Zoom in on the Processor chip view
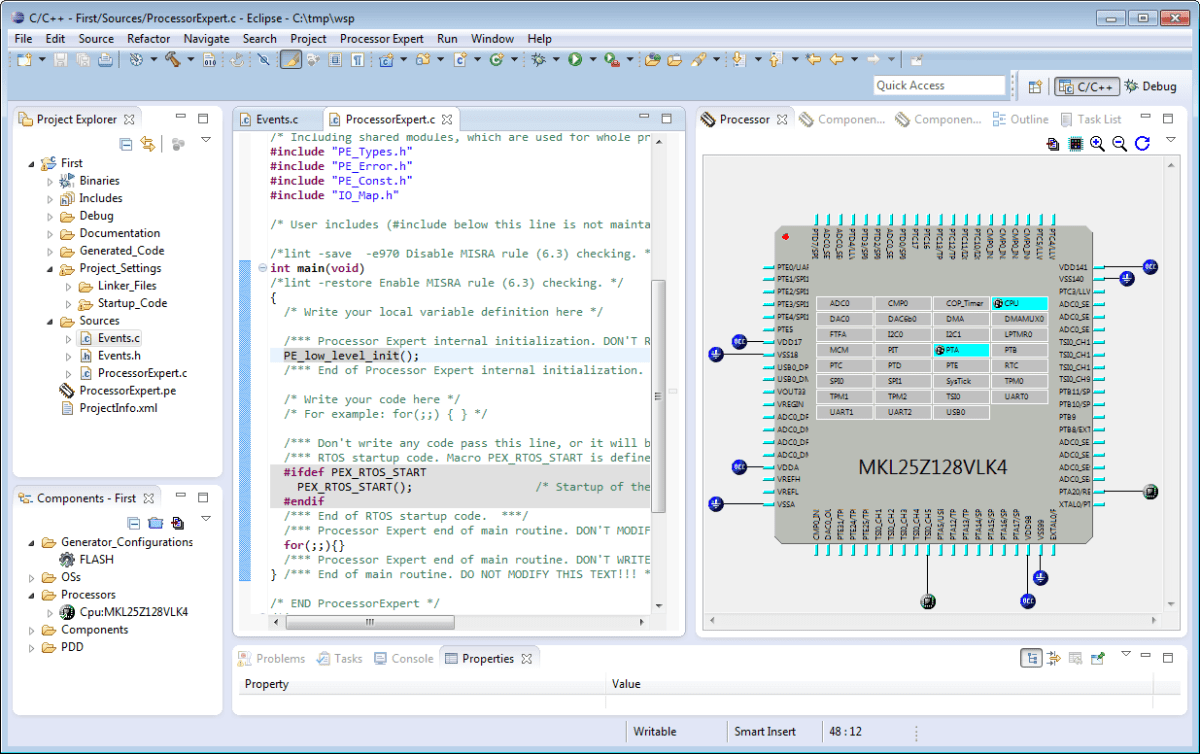Image resolution: width=1200 pixels, height=754 pixels. (x=1096, y=143)
